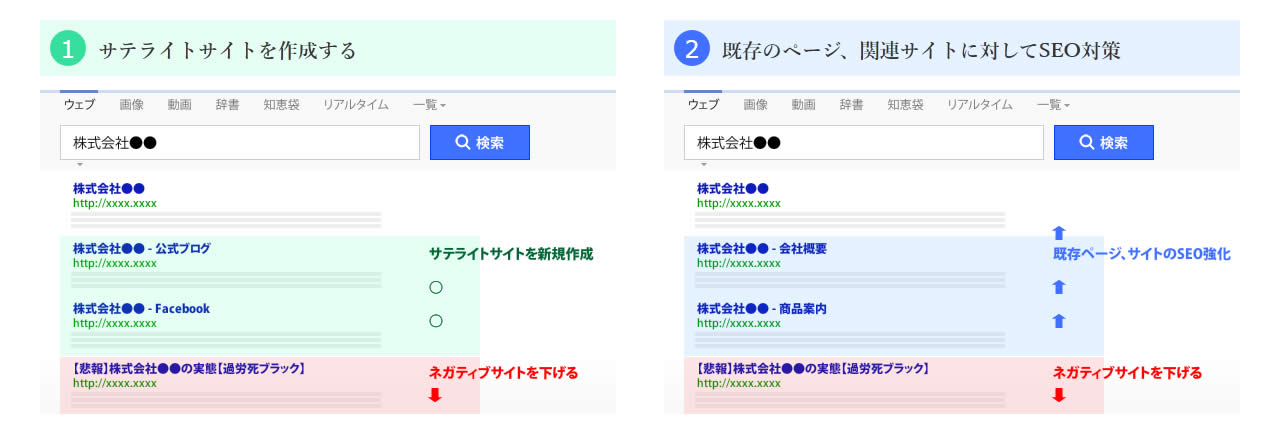Click the red down arrow in the satellite site panel
Viewport: 1280px width, 435px height.
[435, 395]
